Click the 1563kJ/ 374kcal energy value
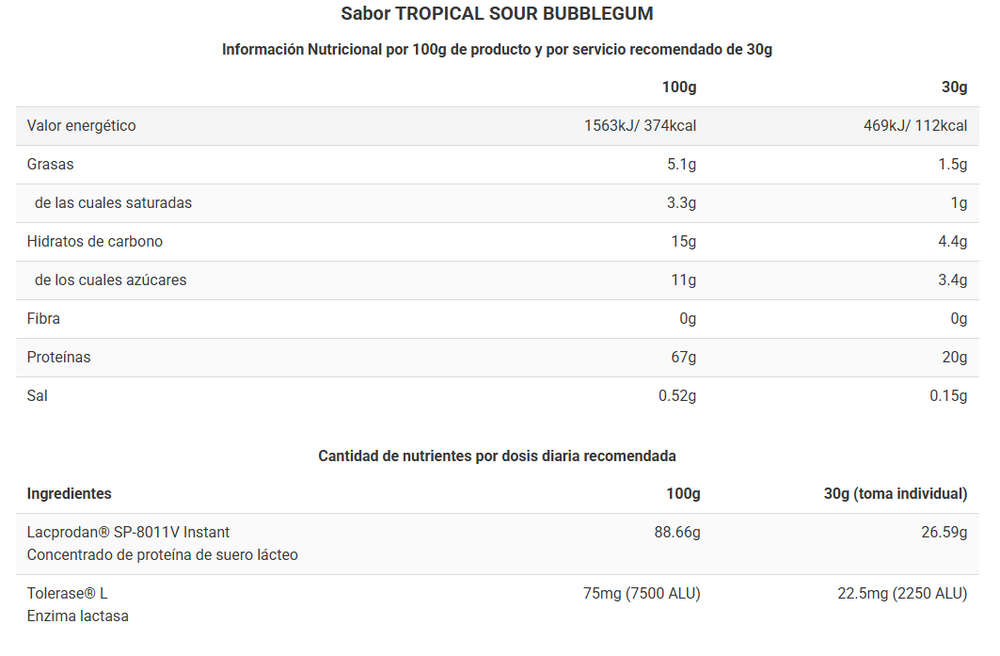The image size is (1000, 656). (640, 126)
